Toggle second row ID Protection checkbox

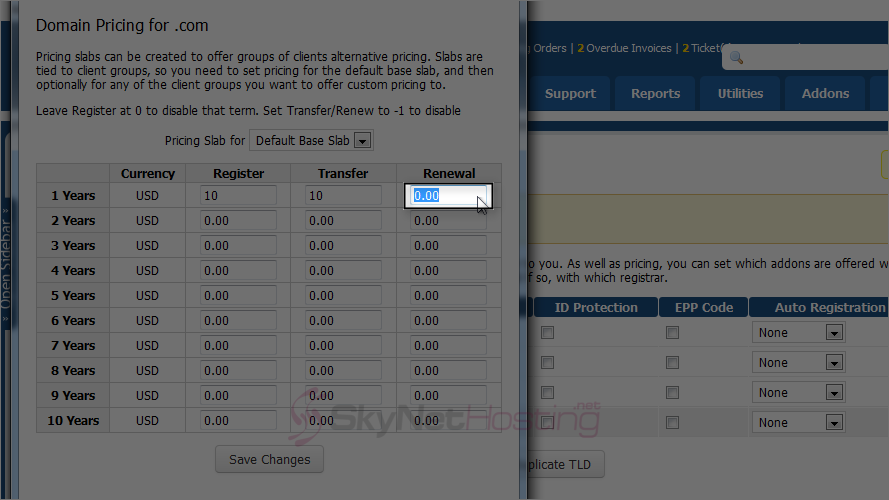(547, 362)
